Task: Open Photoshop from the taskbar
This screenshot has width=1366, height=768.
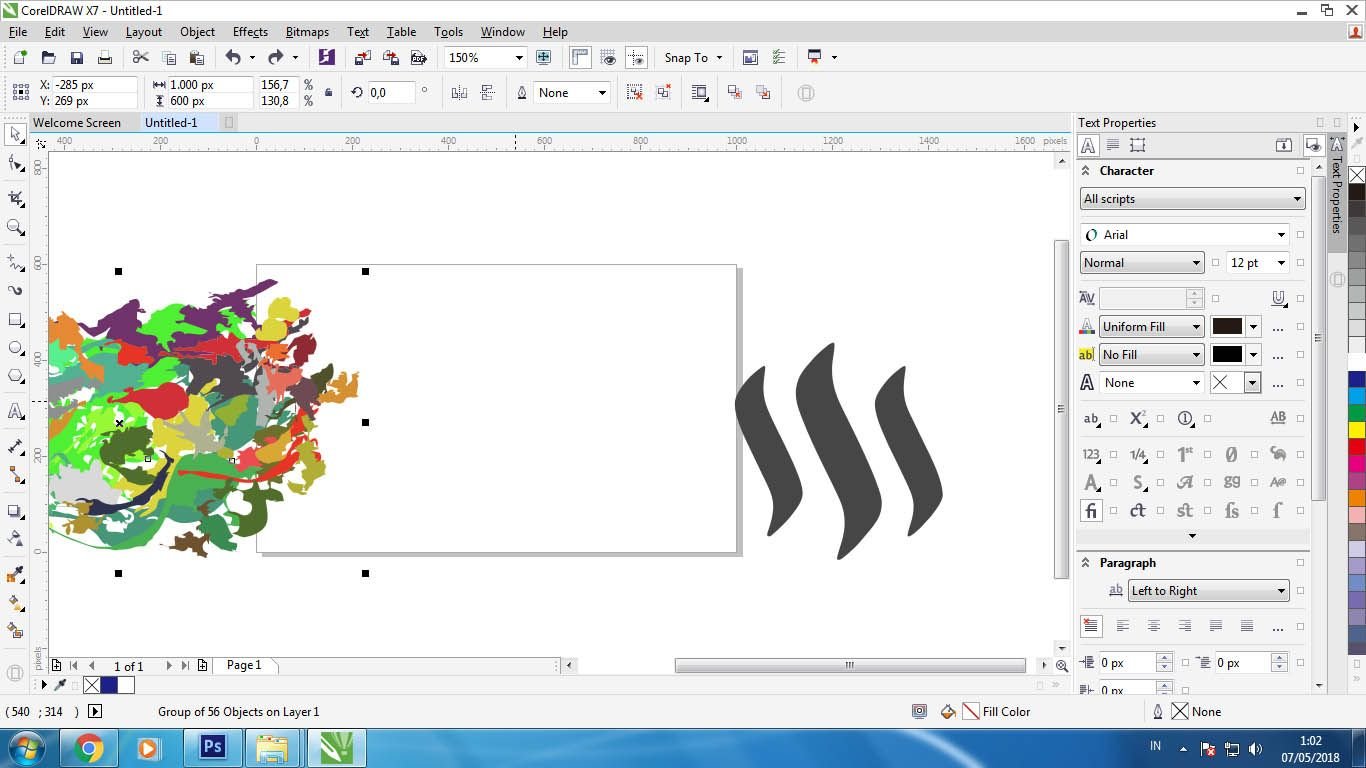Action: click(212, 747)
